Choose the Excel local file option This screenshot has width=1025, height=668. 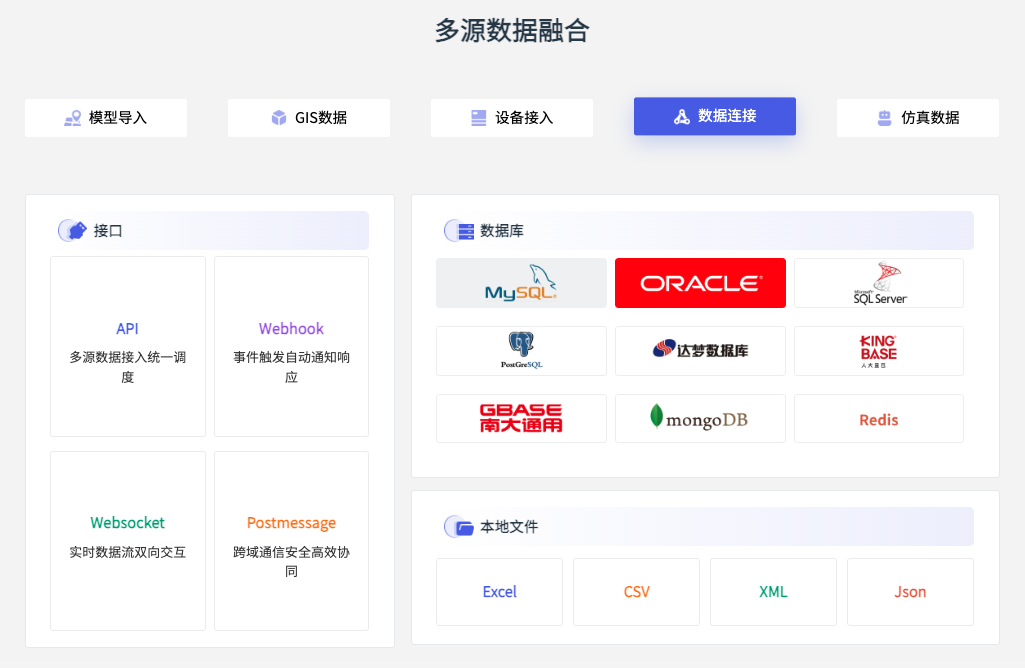pos(499,592)
